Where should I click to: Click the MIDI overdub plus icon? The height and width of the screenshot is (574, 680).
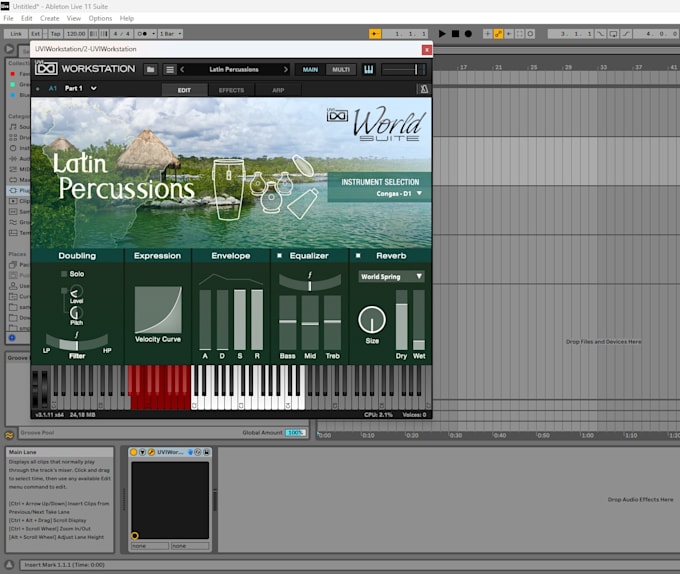coord(487,33)
